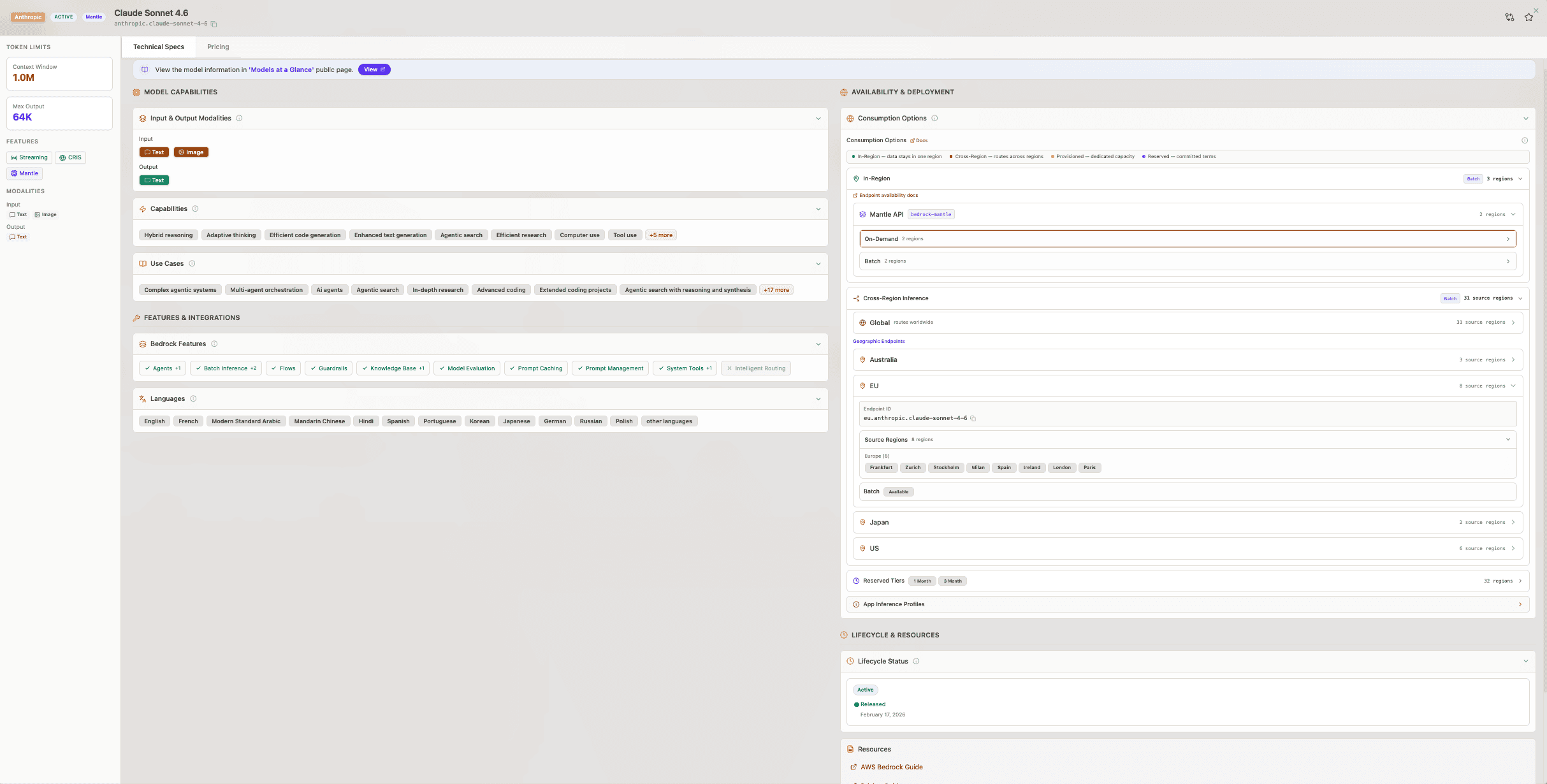Open info icon next to Capabilities heading

click(x=195, y=209)
